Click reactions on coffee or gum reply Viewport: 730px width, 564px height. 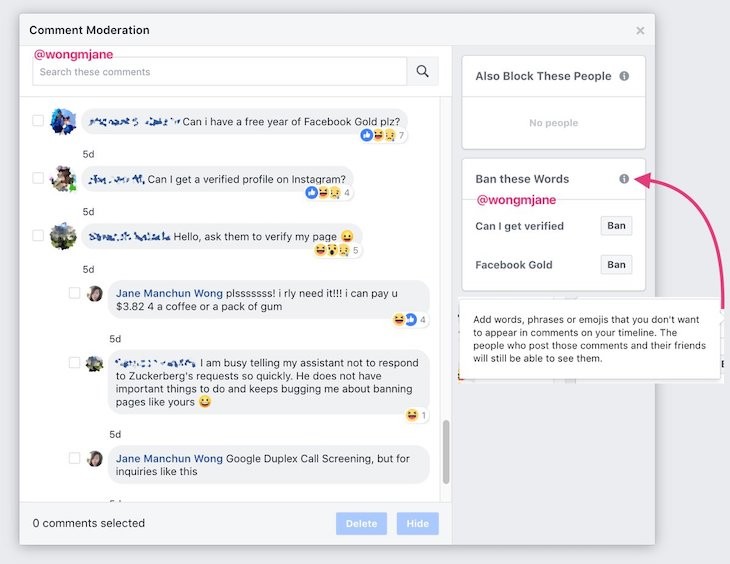pyautogui.click(x=409, y=319)
